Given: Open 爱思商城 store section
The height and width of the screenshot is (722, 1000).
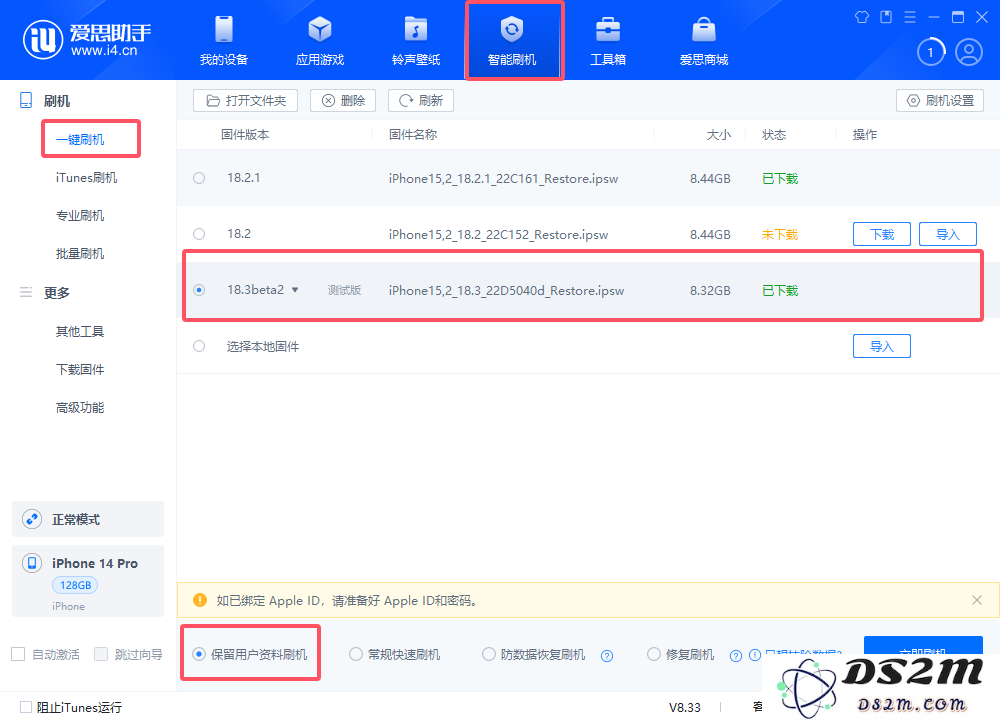Looking at the screenshot, I should tap(703, 41).
